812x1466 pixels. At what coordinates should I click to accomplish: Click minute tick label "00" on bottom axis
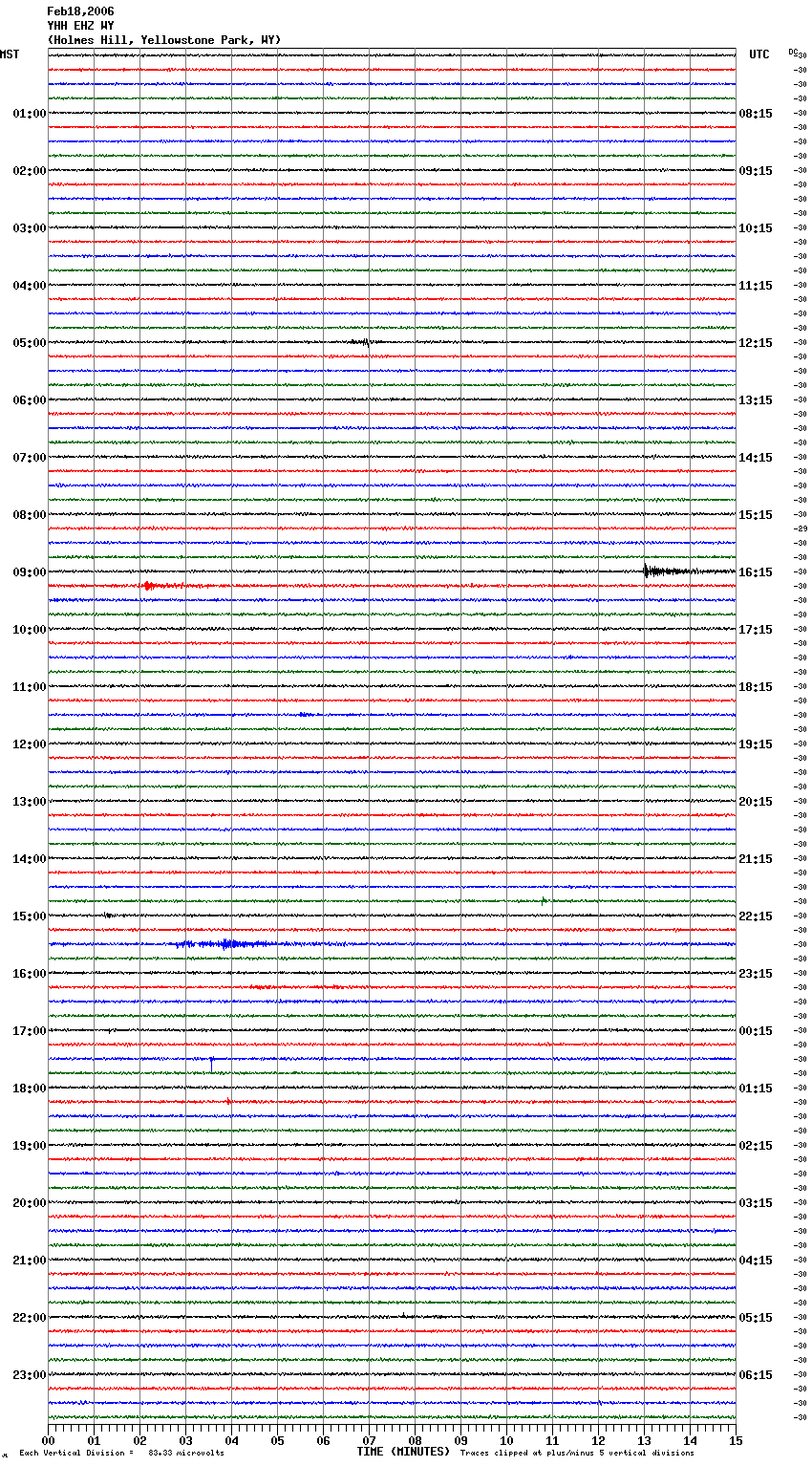[x=48, y=1440]
